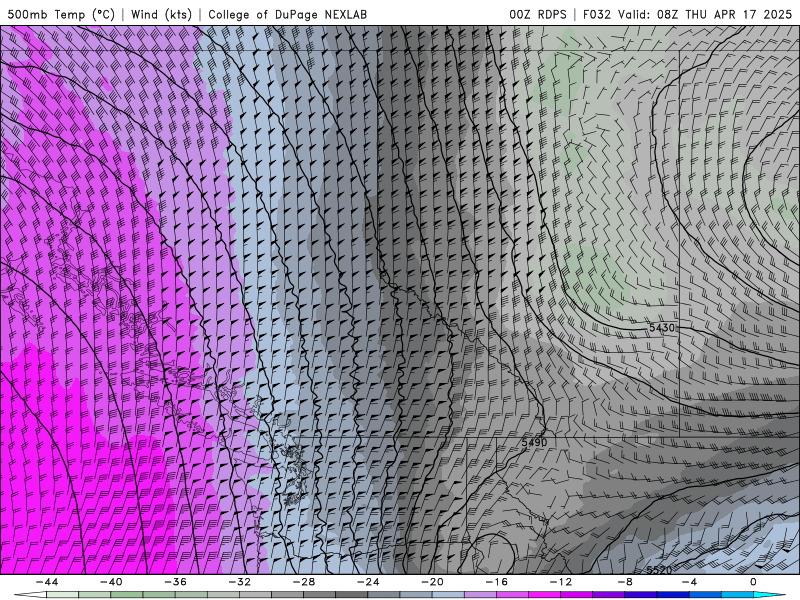Click the -8 colorbar tick label

coord(625,582)
